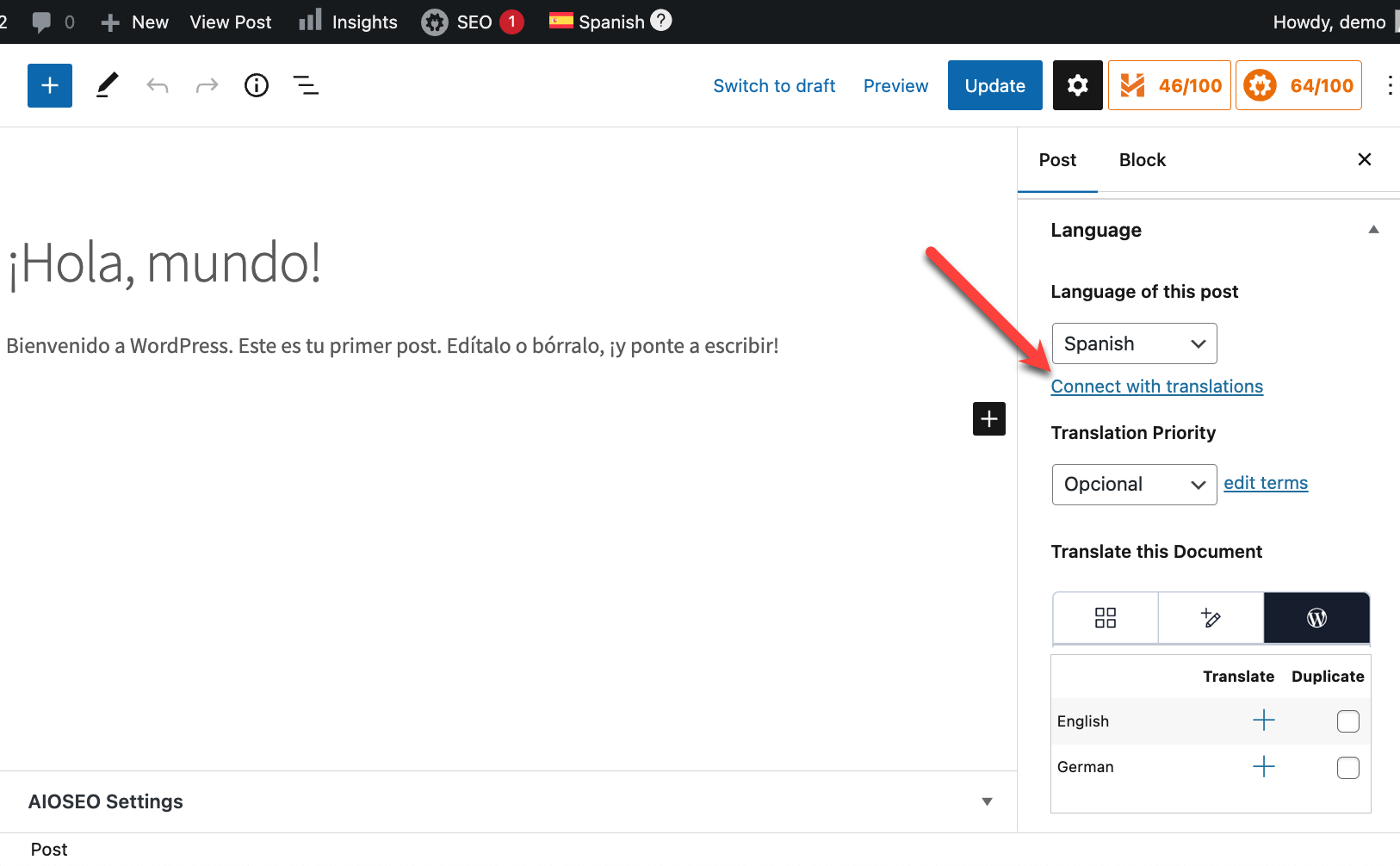This screenshot has height=866, width=1400.
Task: Open the Opcional translation priority dropdown
Action: 1134,485
